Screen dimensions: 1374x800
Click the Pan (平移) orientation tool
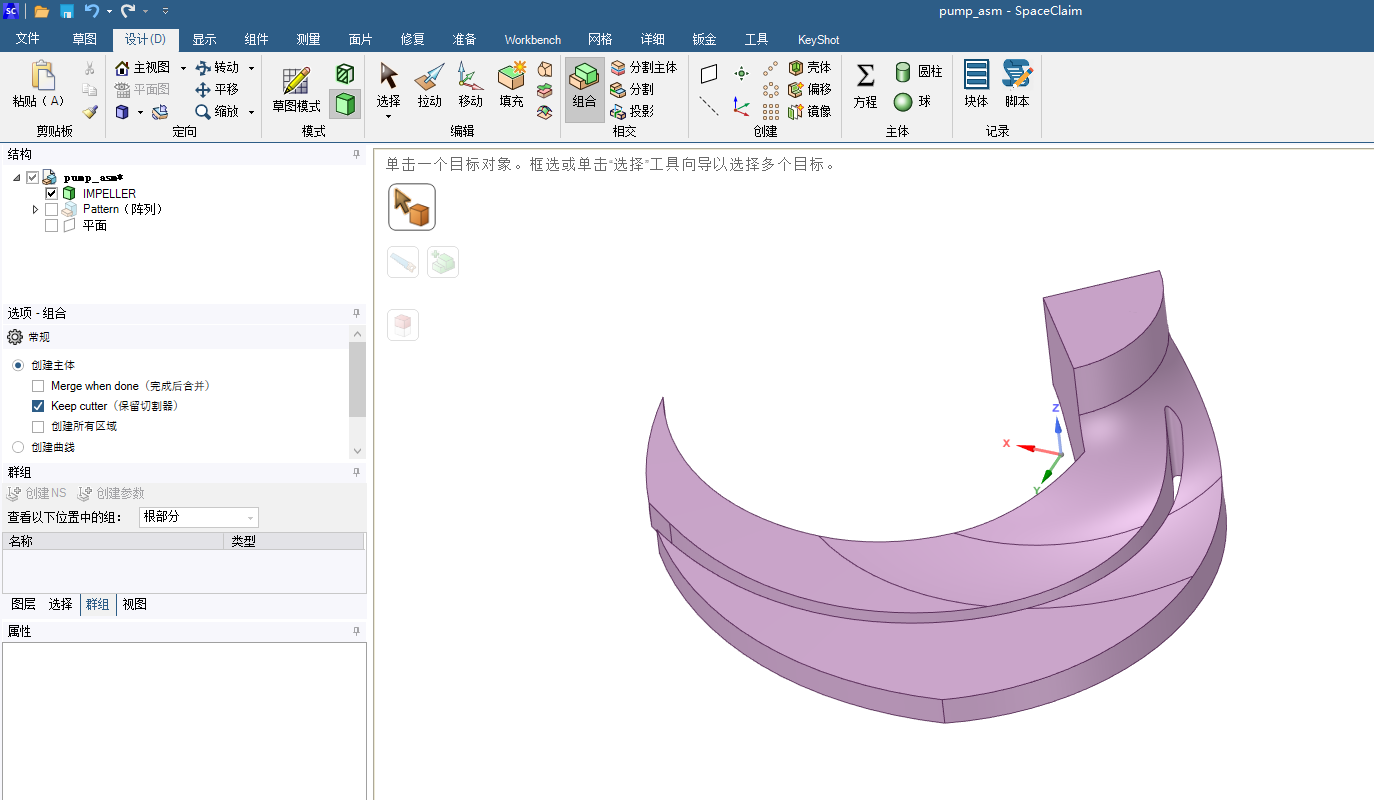click(x=217, y=89)
